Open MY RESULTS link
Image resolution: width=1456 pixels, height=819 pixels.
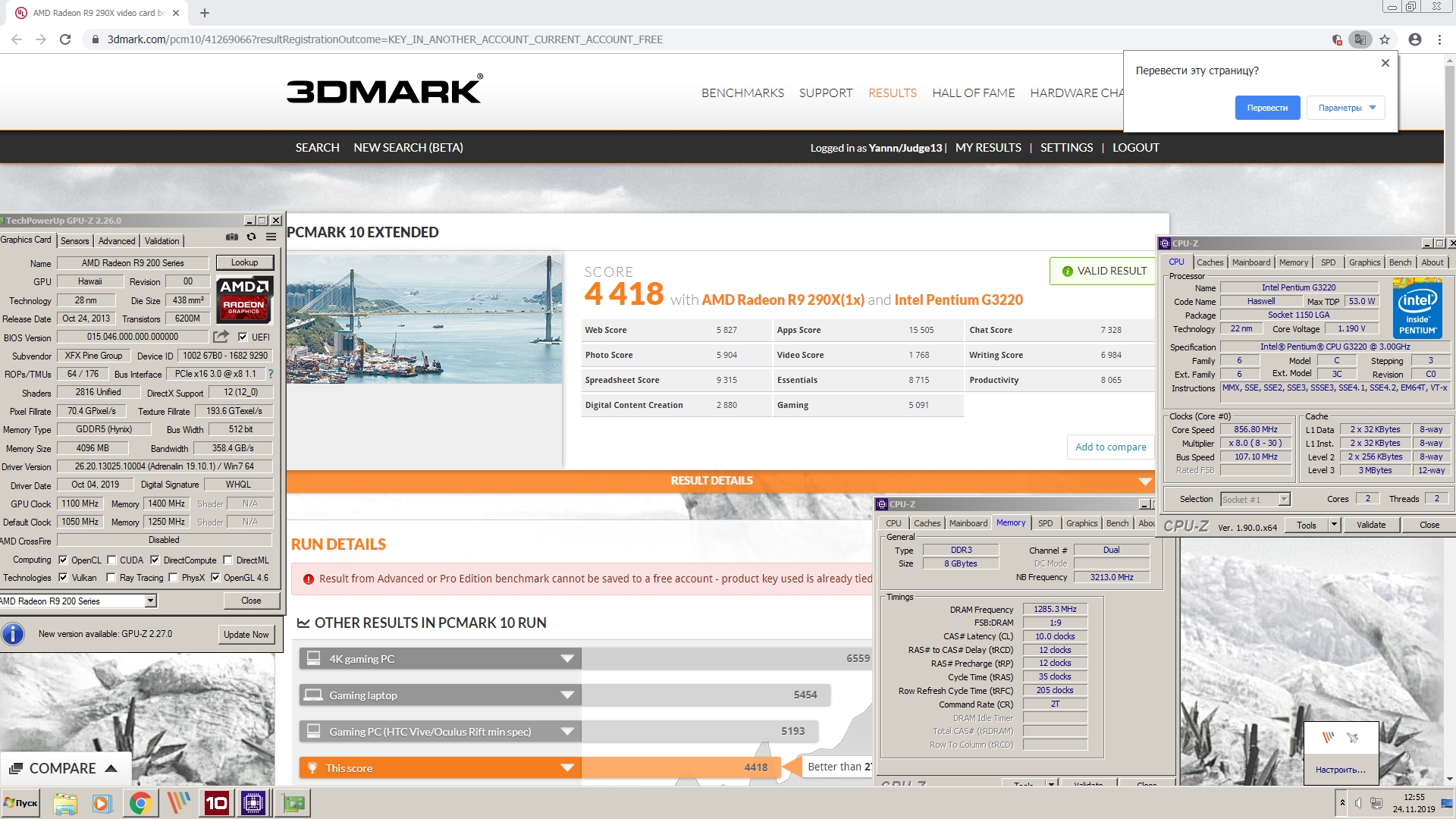(988, 148)
